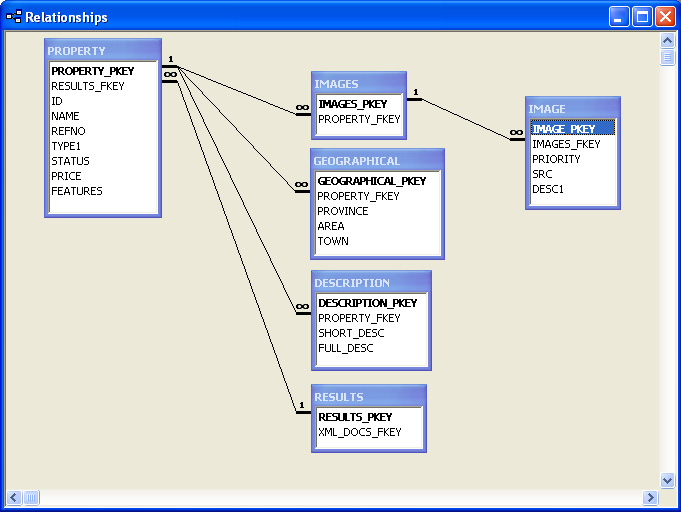Select the DESCRIPTION table title bar
The height and width of the screenshot is (512, 681).
pos(371,283)
